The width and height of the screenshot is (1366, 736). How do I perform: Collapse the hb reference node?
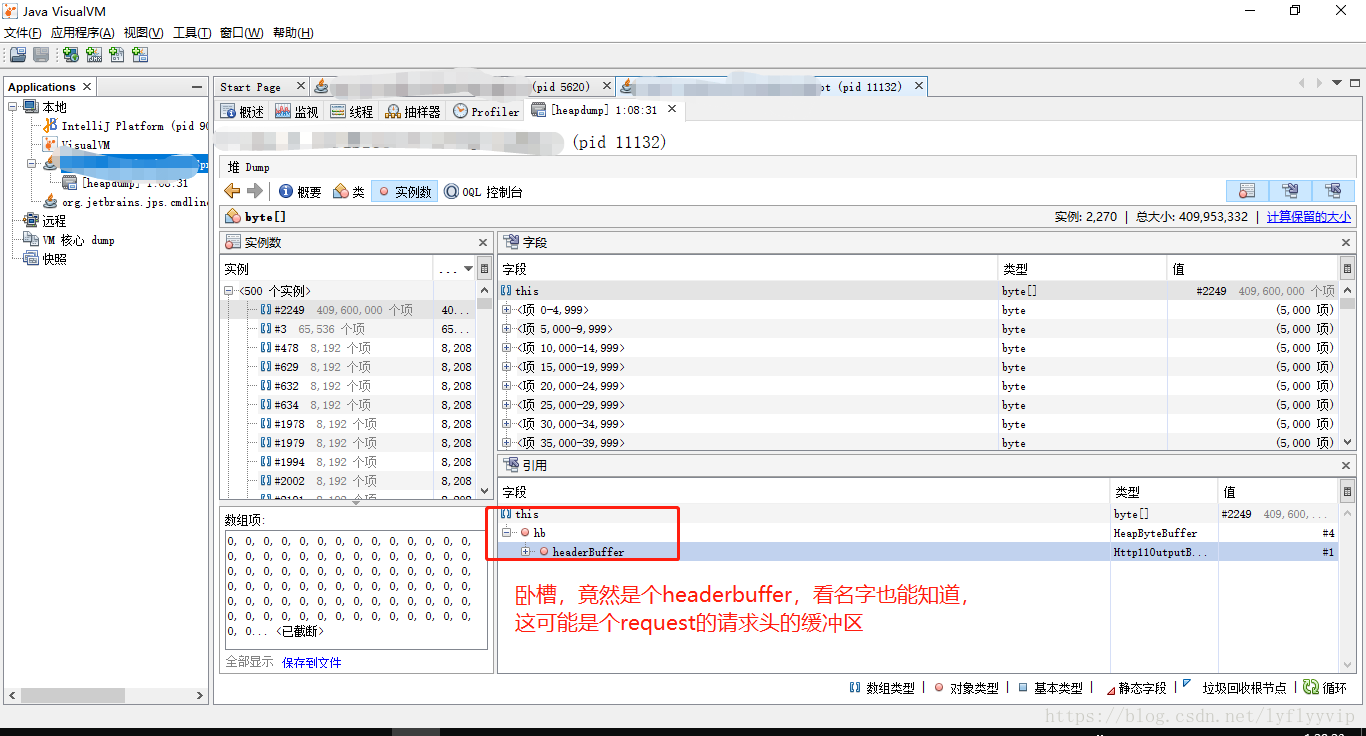pyautogui.click(x=507, y=533)
